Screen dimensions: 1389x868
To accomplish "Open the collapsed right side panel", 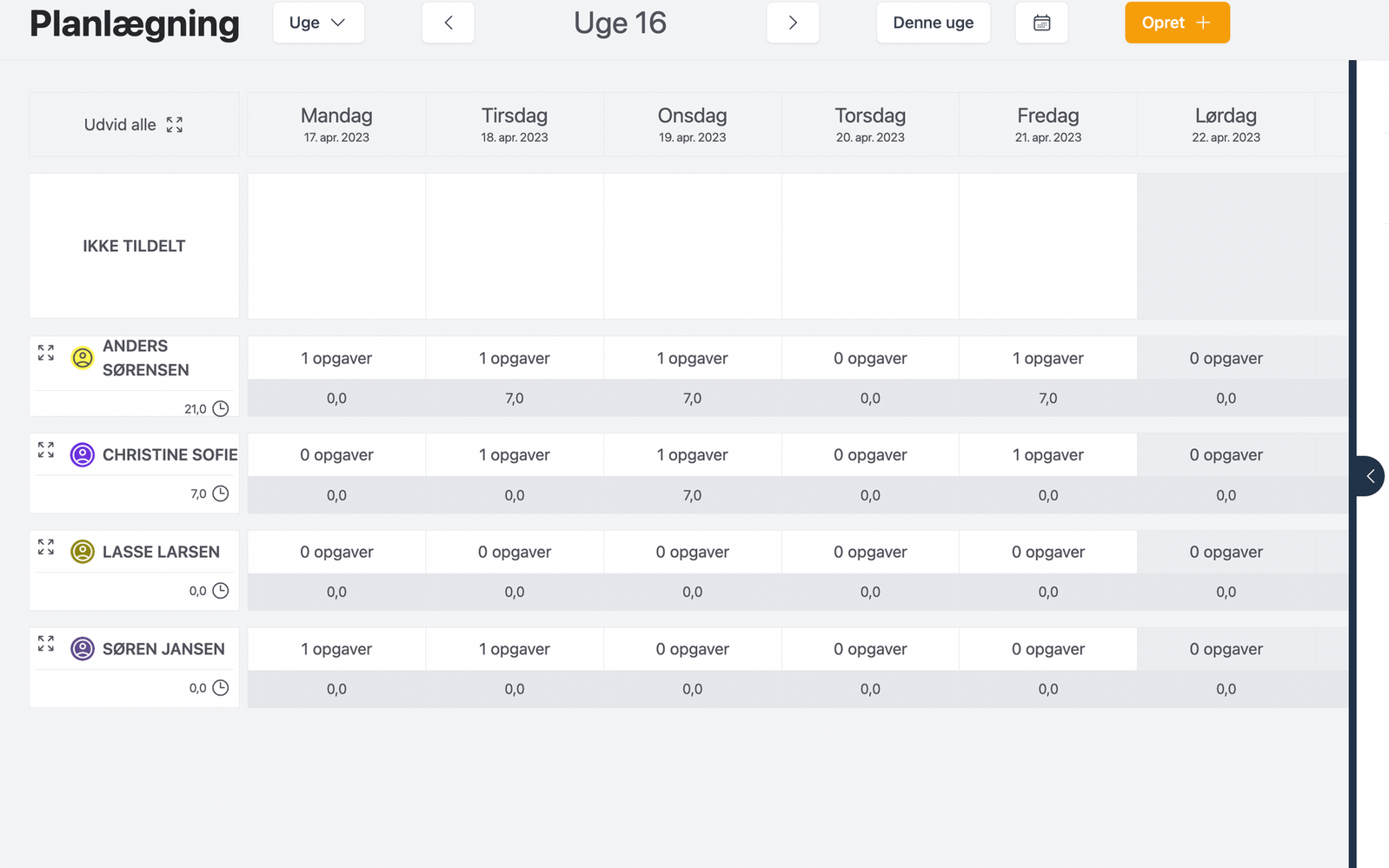I will 1370,476.
